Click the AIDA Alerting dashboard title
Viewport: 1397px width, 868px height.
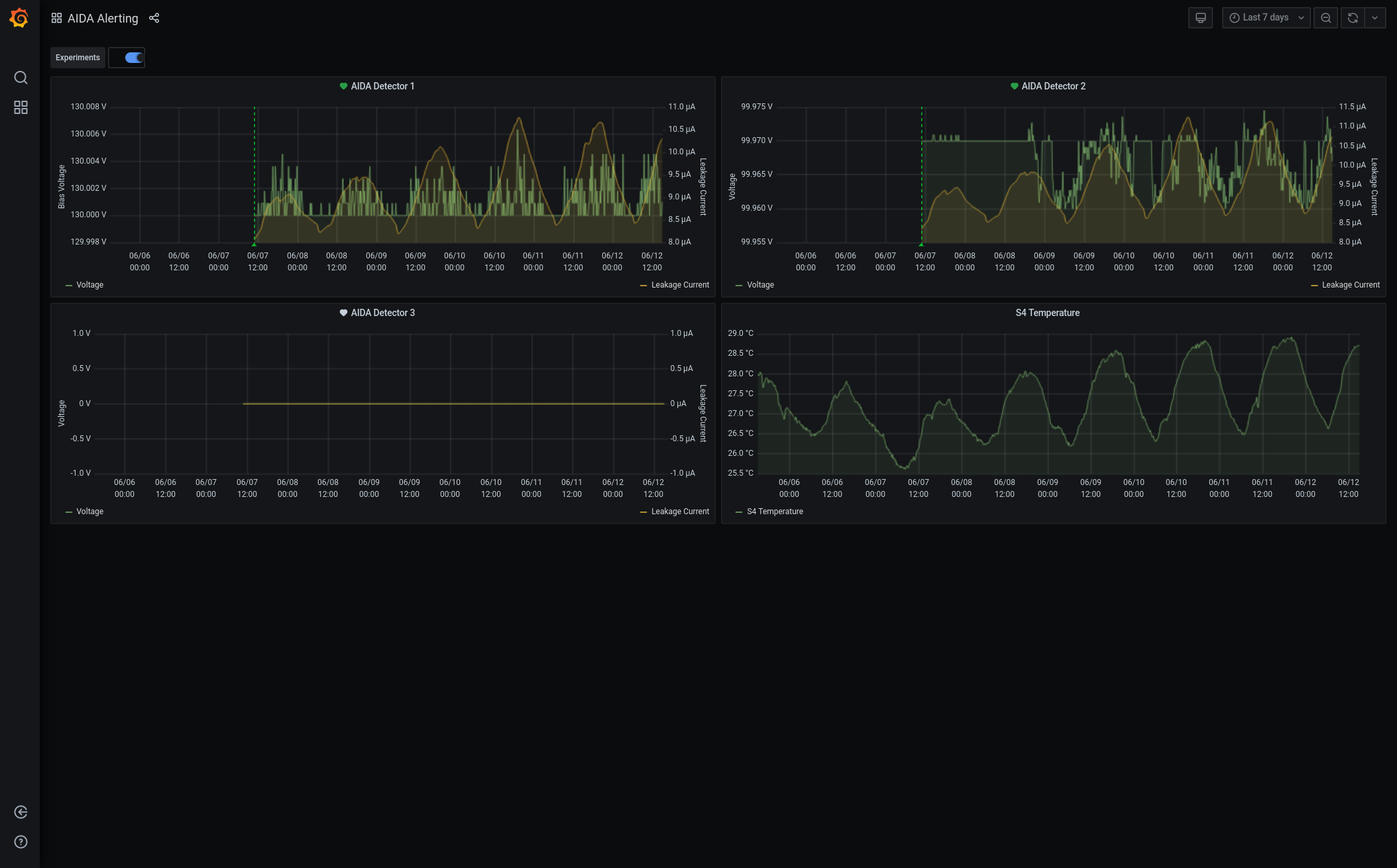(103, 19)
